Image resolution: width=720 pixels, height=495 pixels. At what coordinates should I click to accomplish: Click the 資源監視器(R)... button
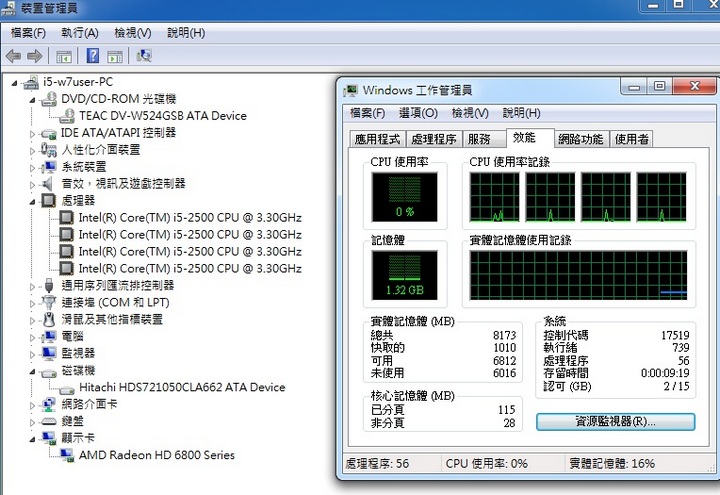pyautogui.click(x=615, y=422)
